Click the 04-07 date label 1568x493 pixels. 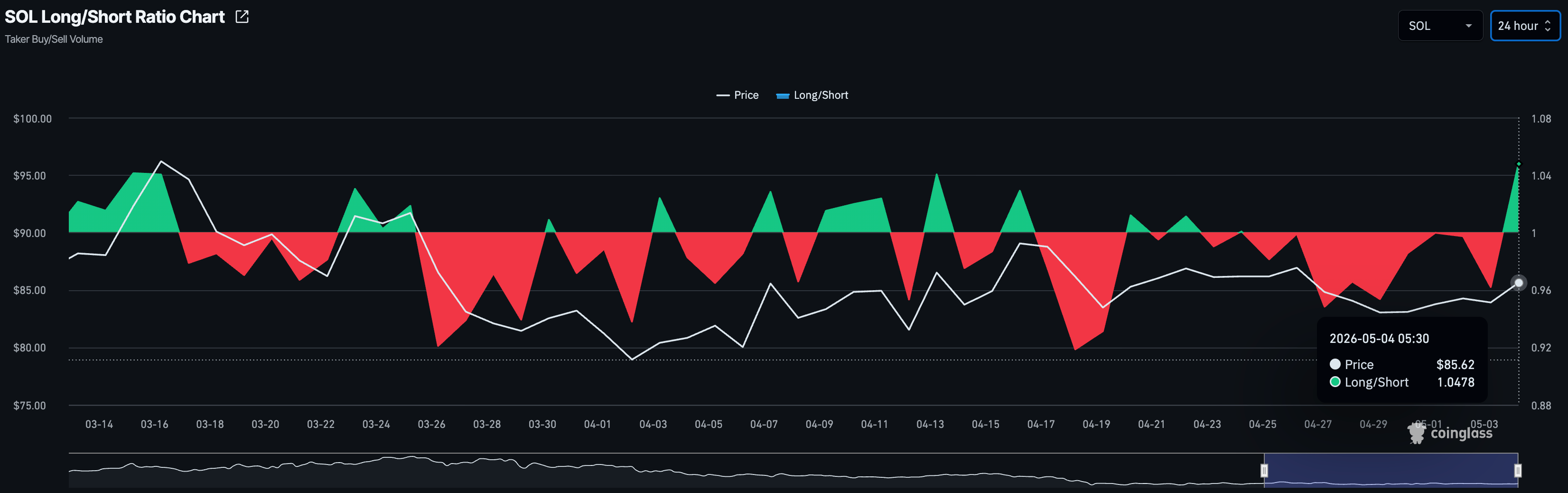(x=764, y=424)
